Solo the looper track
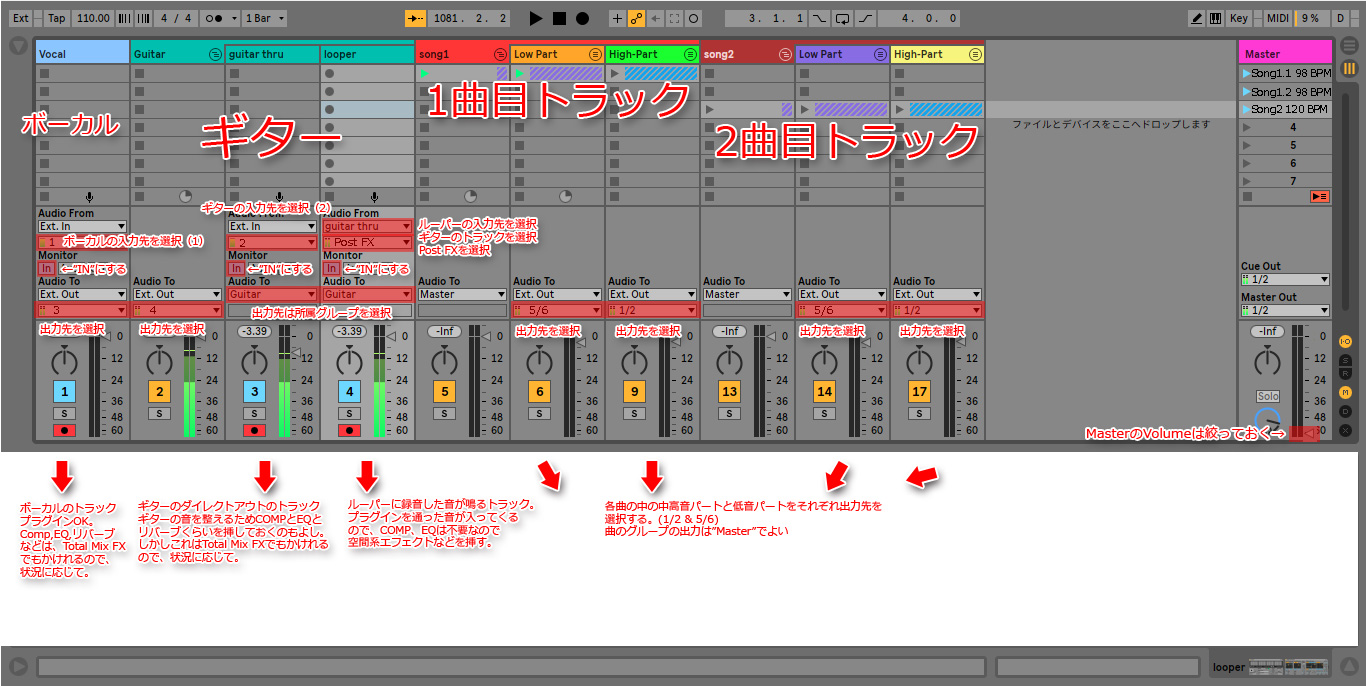 [x=349, y=413]
